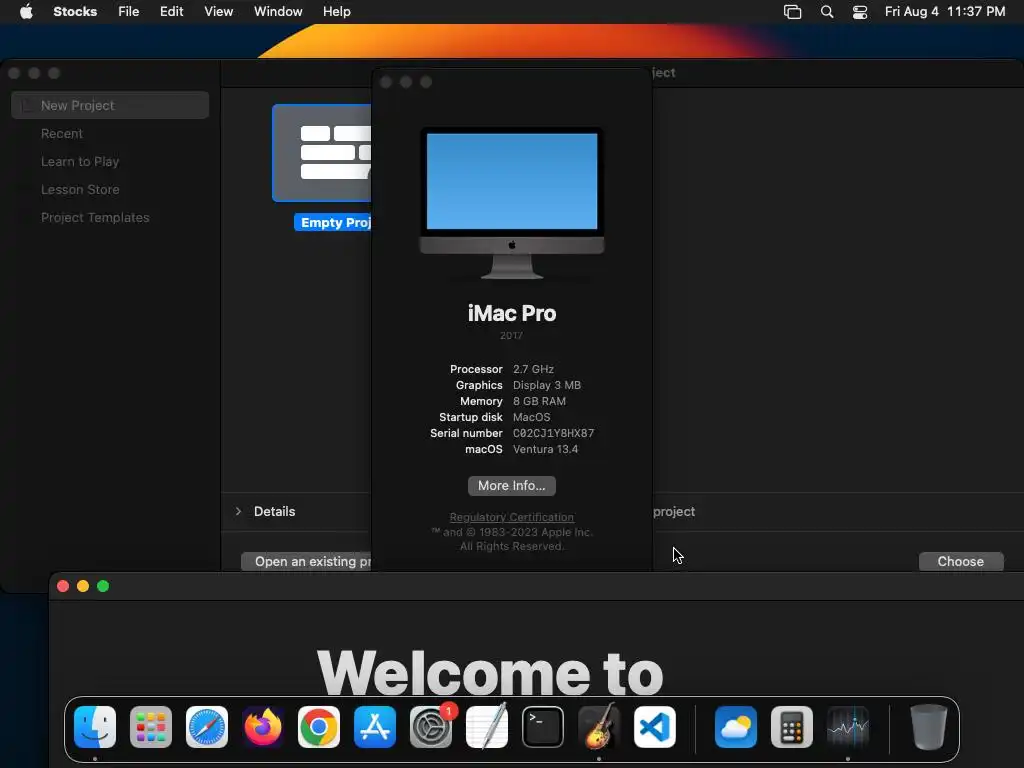Click the date and time in menu bar
Screen dimensions: 1024x768
pyautogui.click(x=945, y=11)
